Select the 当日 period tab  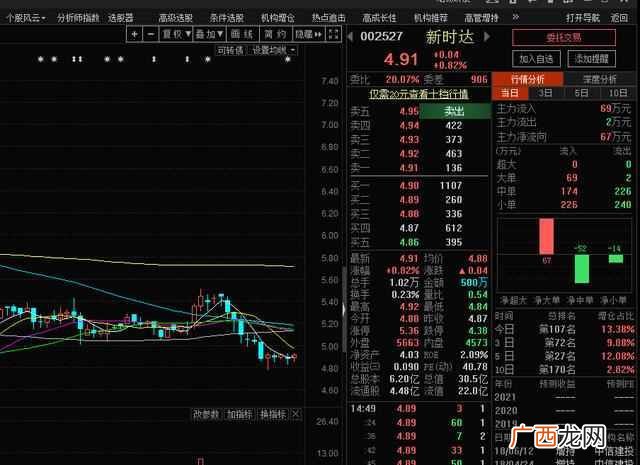click(510, 93)
